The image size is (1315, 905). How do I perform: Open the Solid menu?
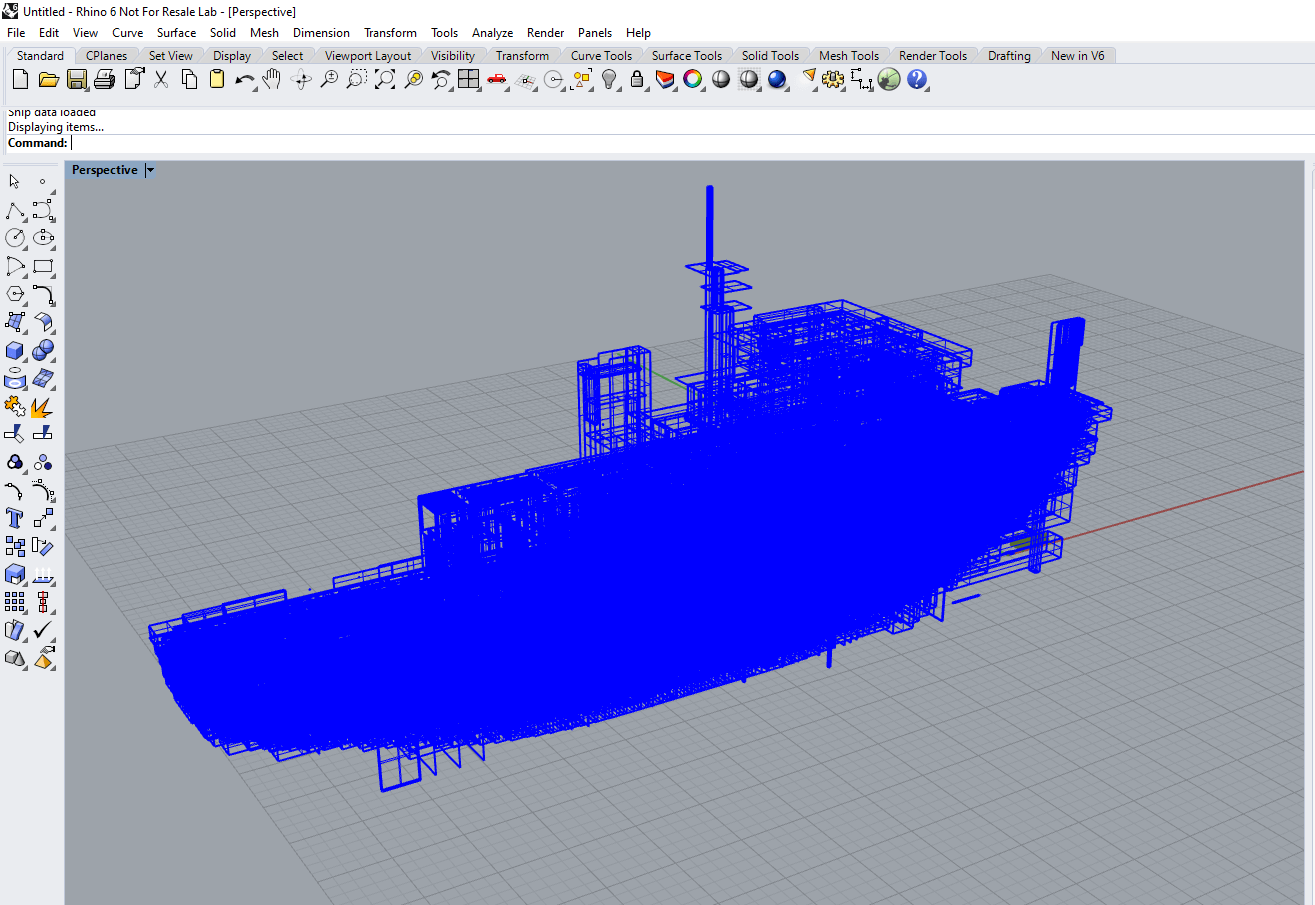[x=223, y=32]
